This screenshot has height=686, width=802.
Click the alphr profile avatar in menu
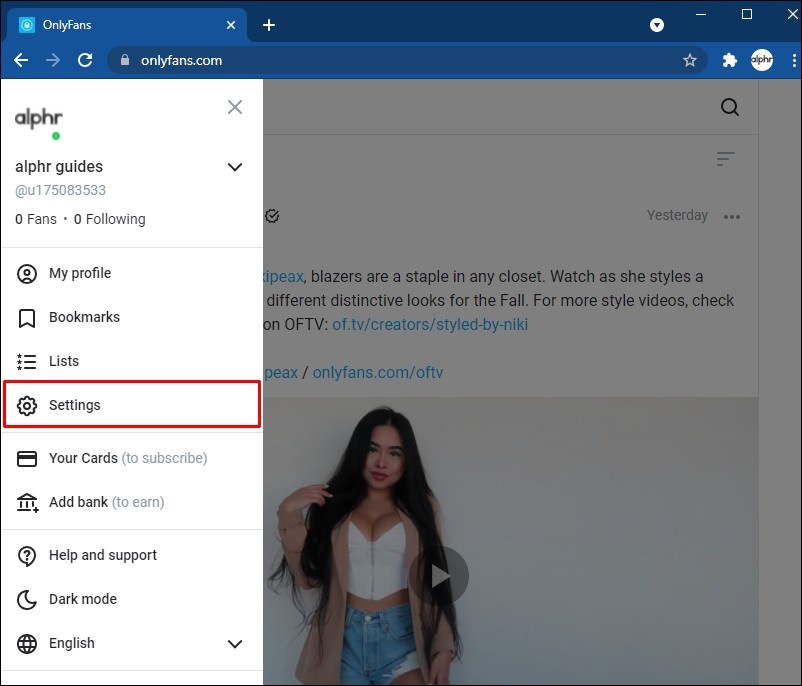(x=38, y=119)
